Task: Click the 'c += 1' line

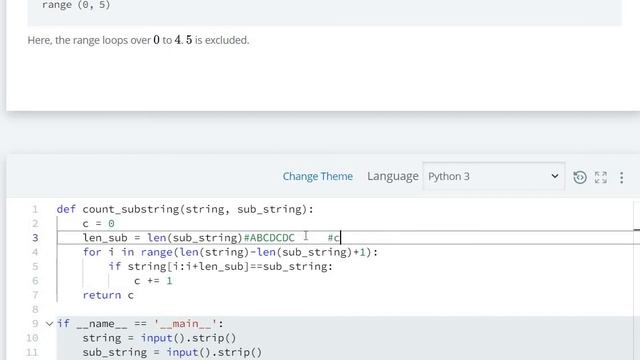Action: coord(153,281)
